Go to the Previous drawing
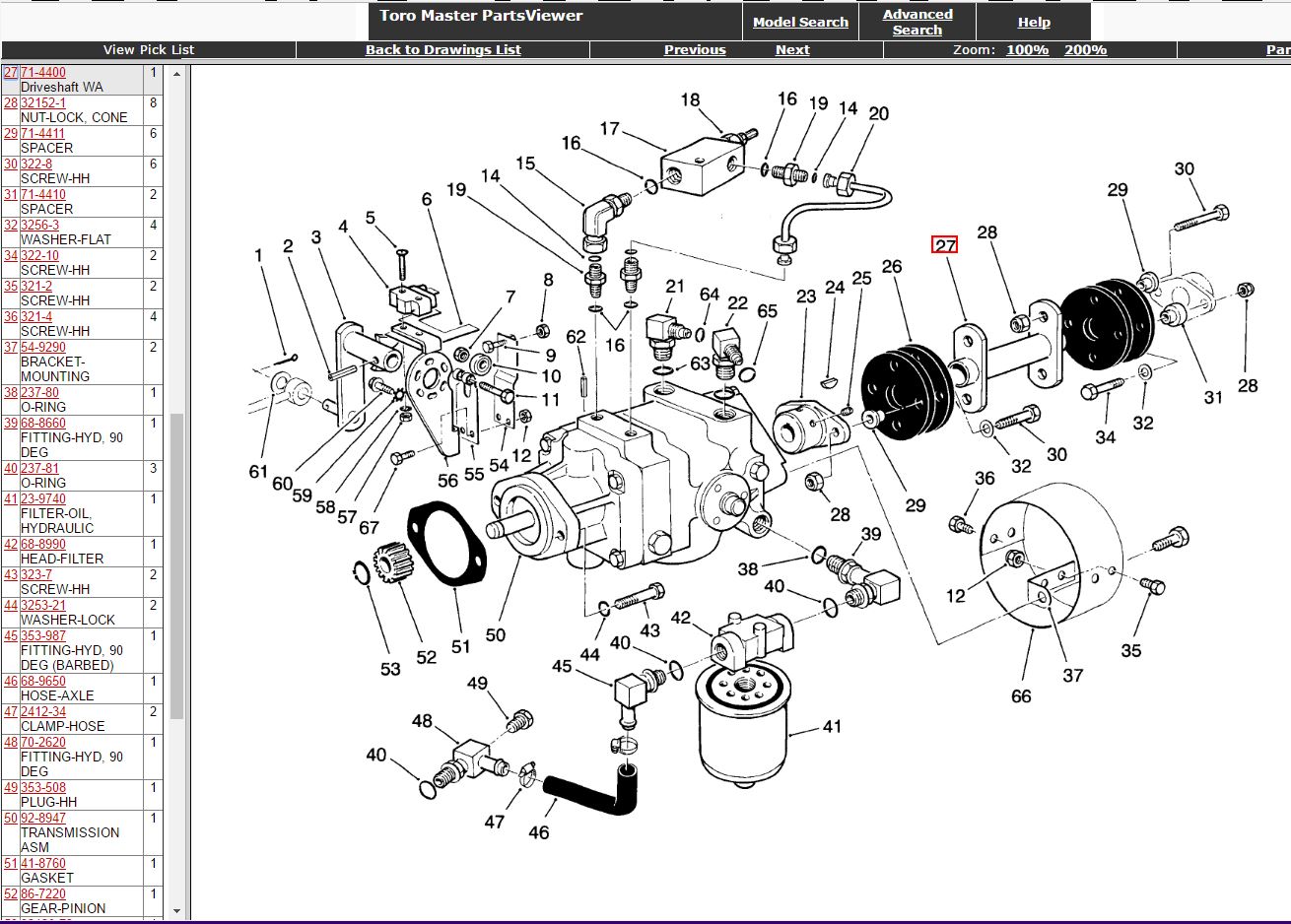This screenshot has height=924, width=1291. click(x=694, y=49)
